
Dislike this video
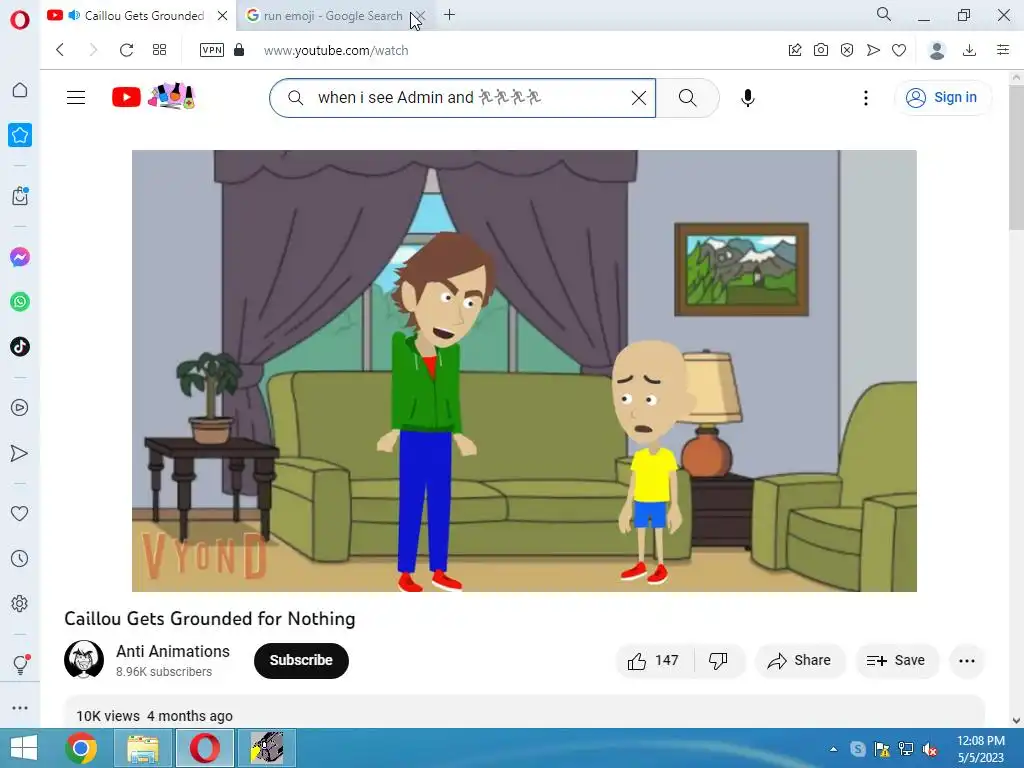pyautogui.click(x=718, y=660)
